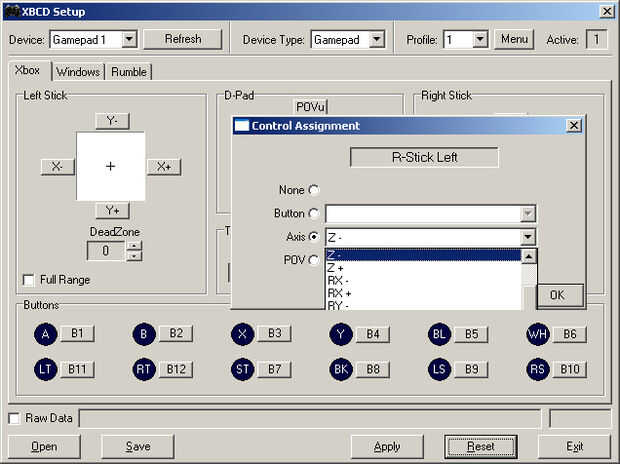Viewport: 620px width, 464px height.
Task: Expand the Button assignment combo box
Action: pos(527,214)
